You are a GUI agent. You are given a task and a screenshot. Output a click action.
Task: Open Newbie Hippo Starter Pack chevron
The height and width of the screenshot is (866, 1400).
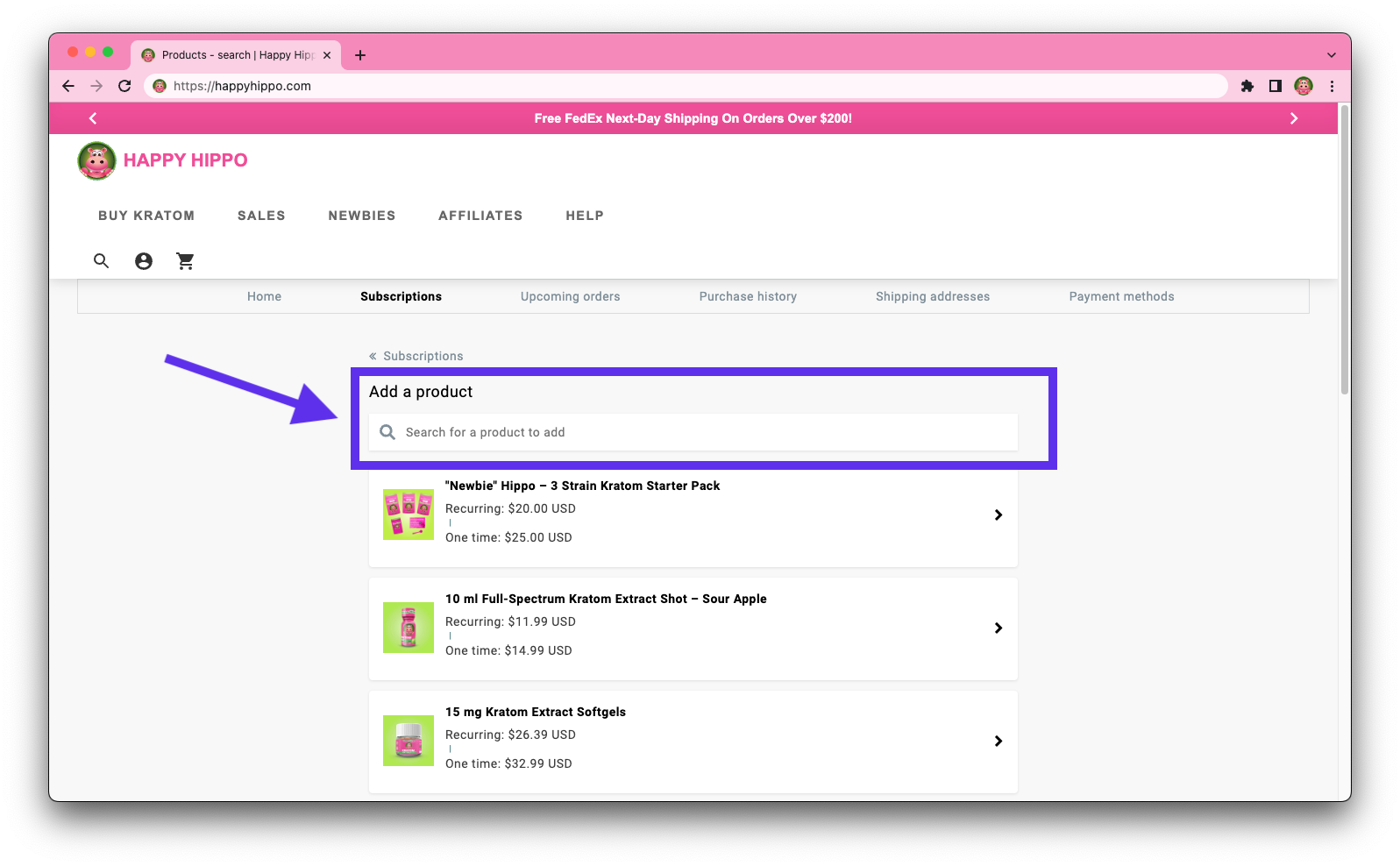point(998,515)
